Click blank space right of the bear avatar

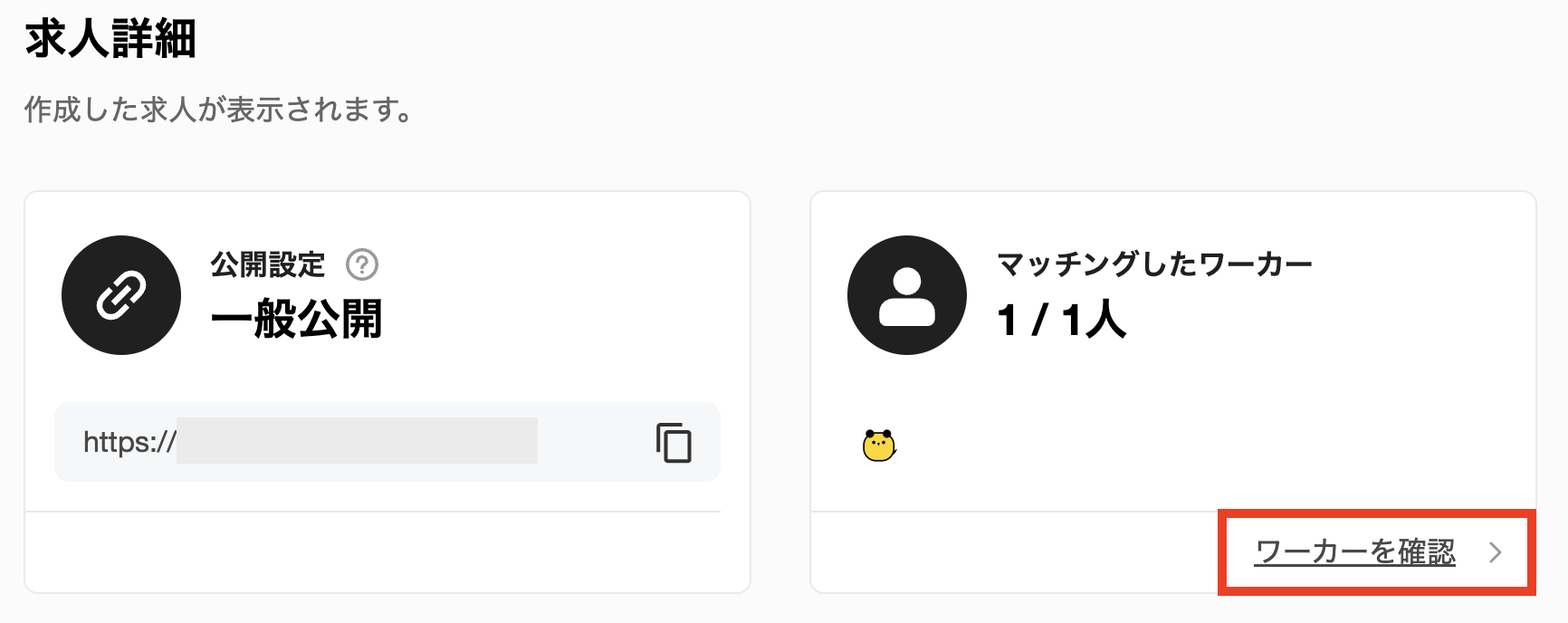pyautogui.click(x=1177, y=446)
